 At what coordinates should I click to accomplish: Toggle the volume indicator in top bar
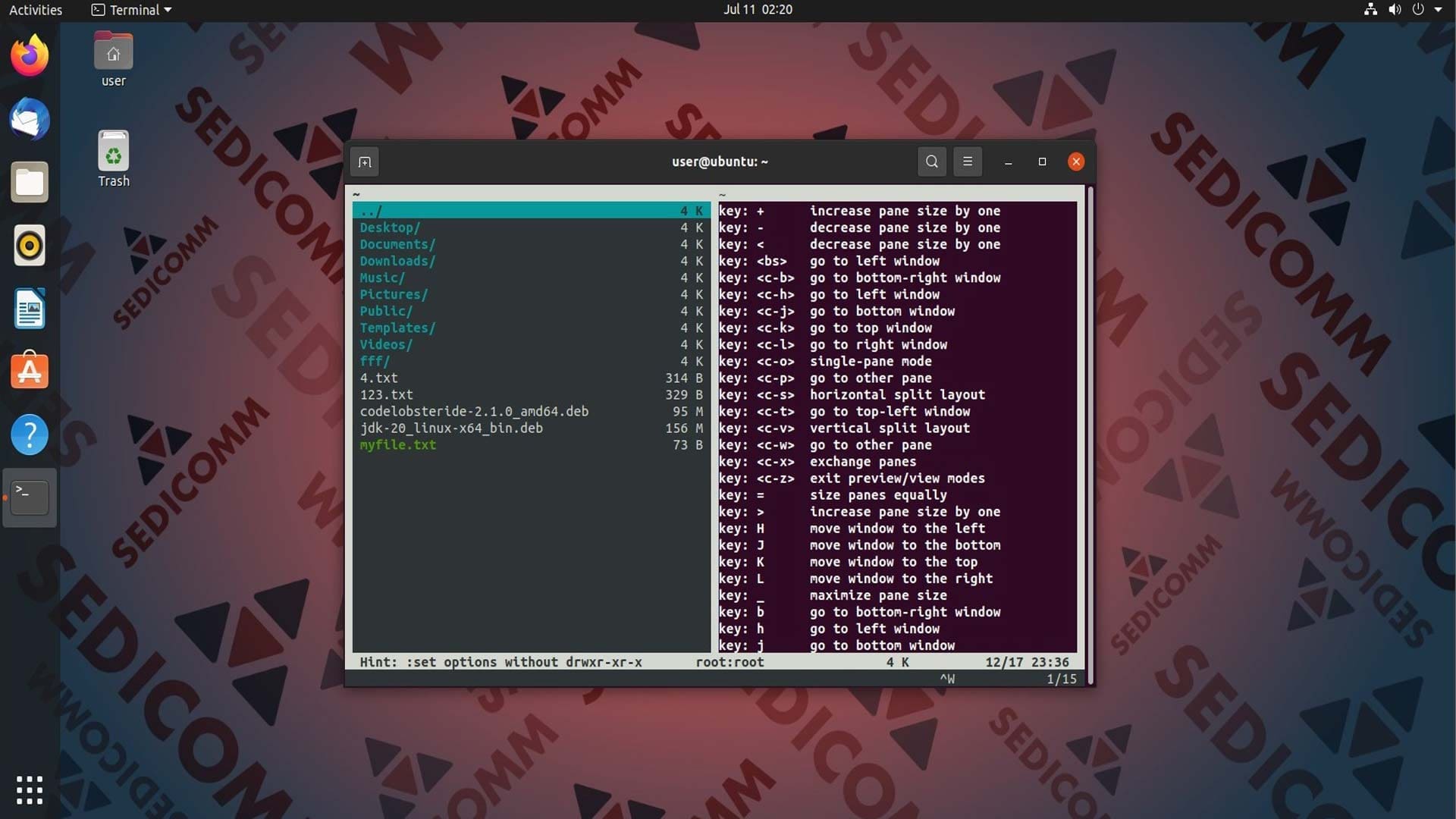coord(1395,10)
